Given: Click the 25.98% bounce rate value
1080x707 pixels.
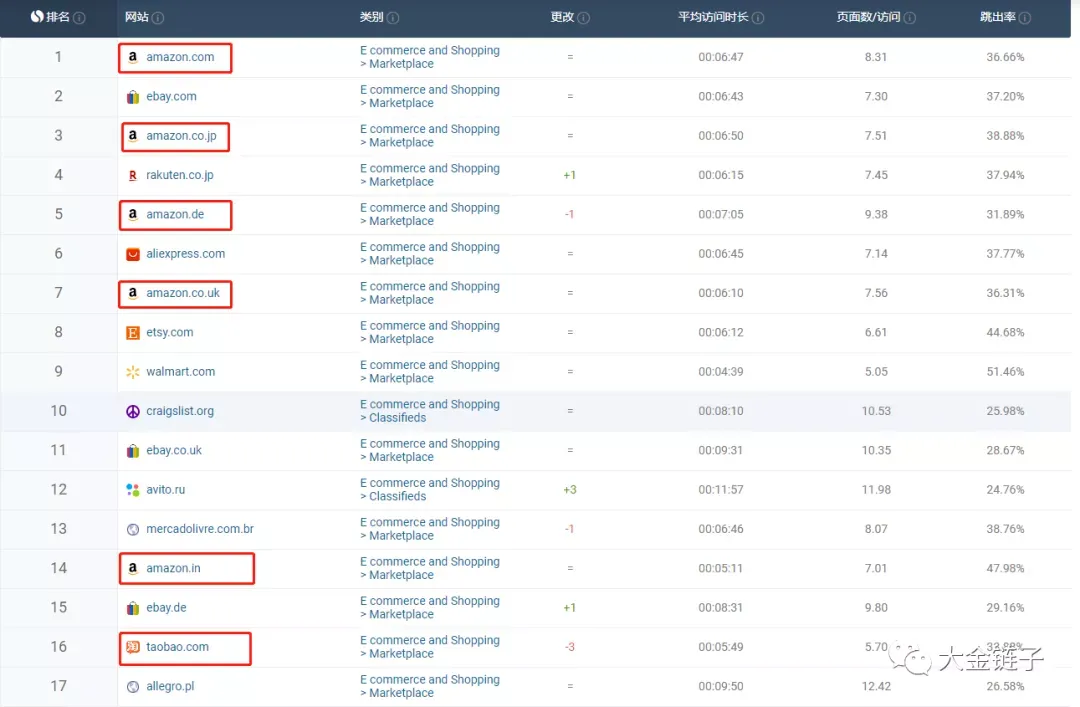Looking at the screenshot, I should coord(1005,411).
